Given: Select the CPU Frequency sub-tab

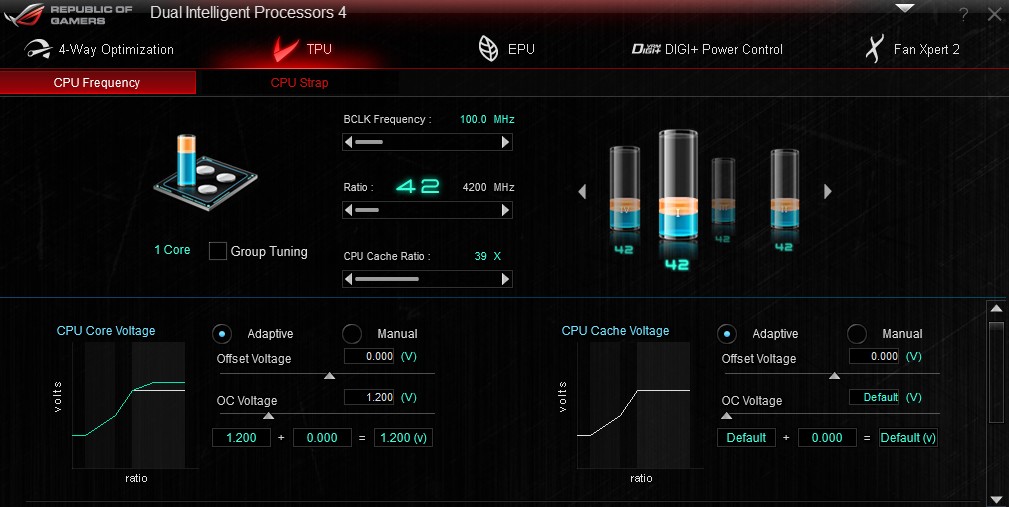Looking at the screenshot, I should 97,82.
